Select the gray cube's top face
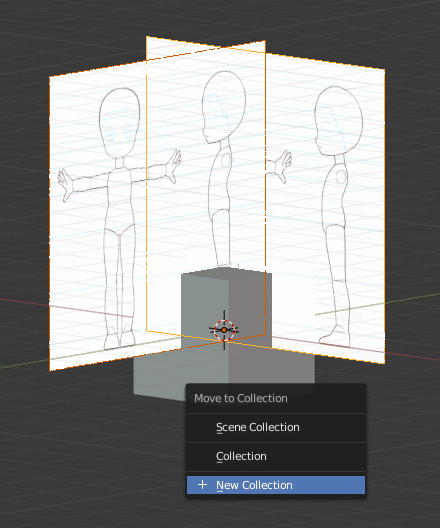Viewport: 440px width, 528px height. click(x=226, y=271)
